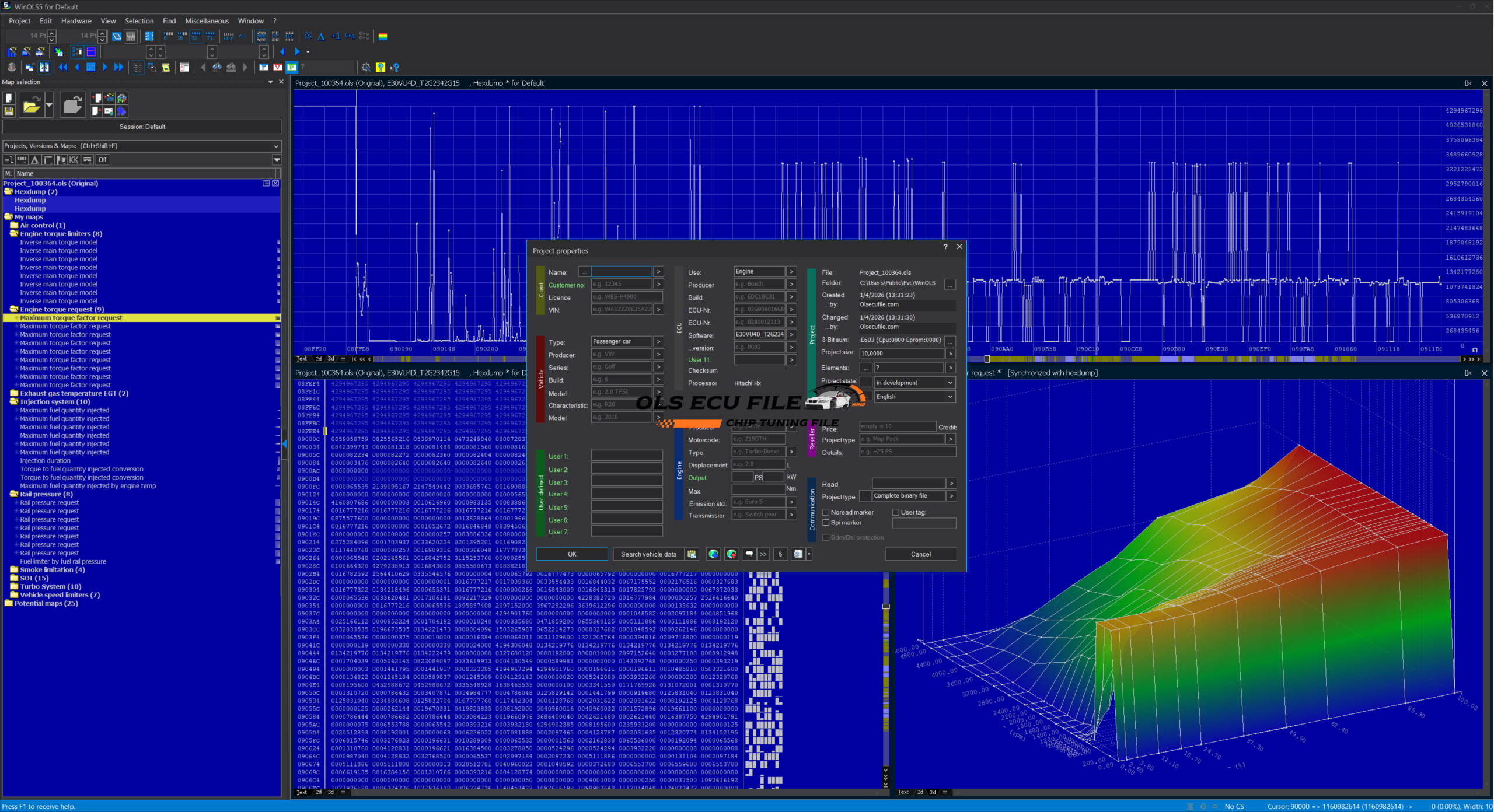Click the blue puzzle piece plugin icon
The image size is (1494, 812).
121,111
